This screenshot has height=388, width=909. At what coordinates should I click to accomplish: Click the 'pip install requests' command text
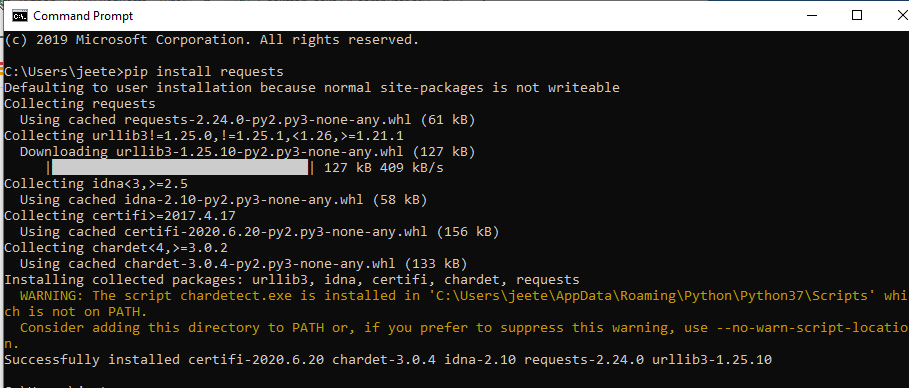coord(204,72)
